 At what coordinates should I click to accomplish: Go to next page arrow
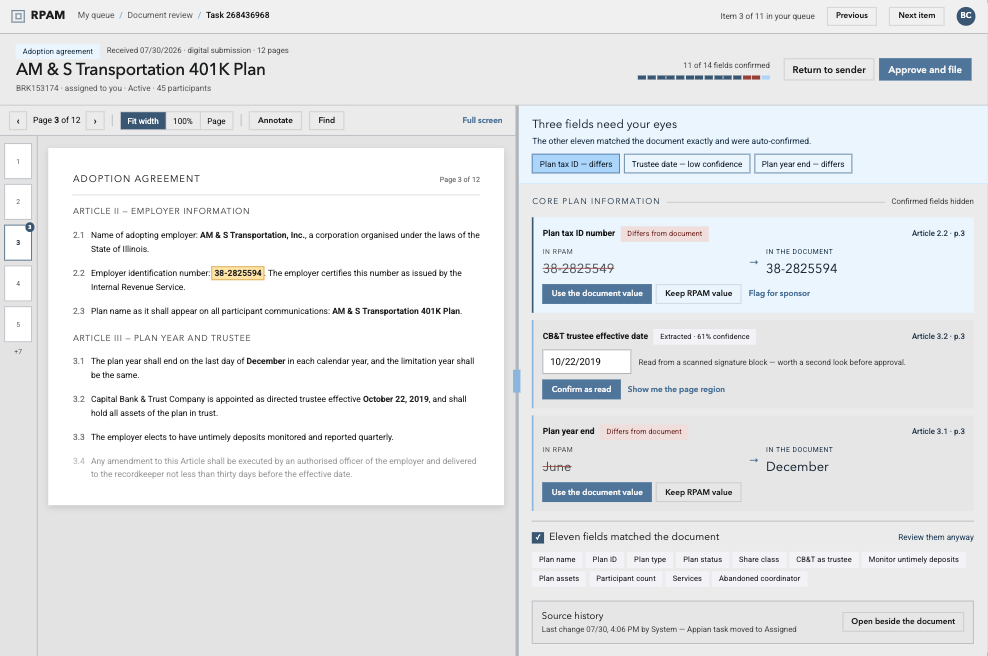[x=95, y=120]
